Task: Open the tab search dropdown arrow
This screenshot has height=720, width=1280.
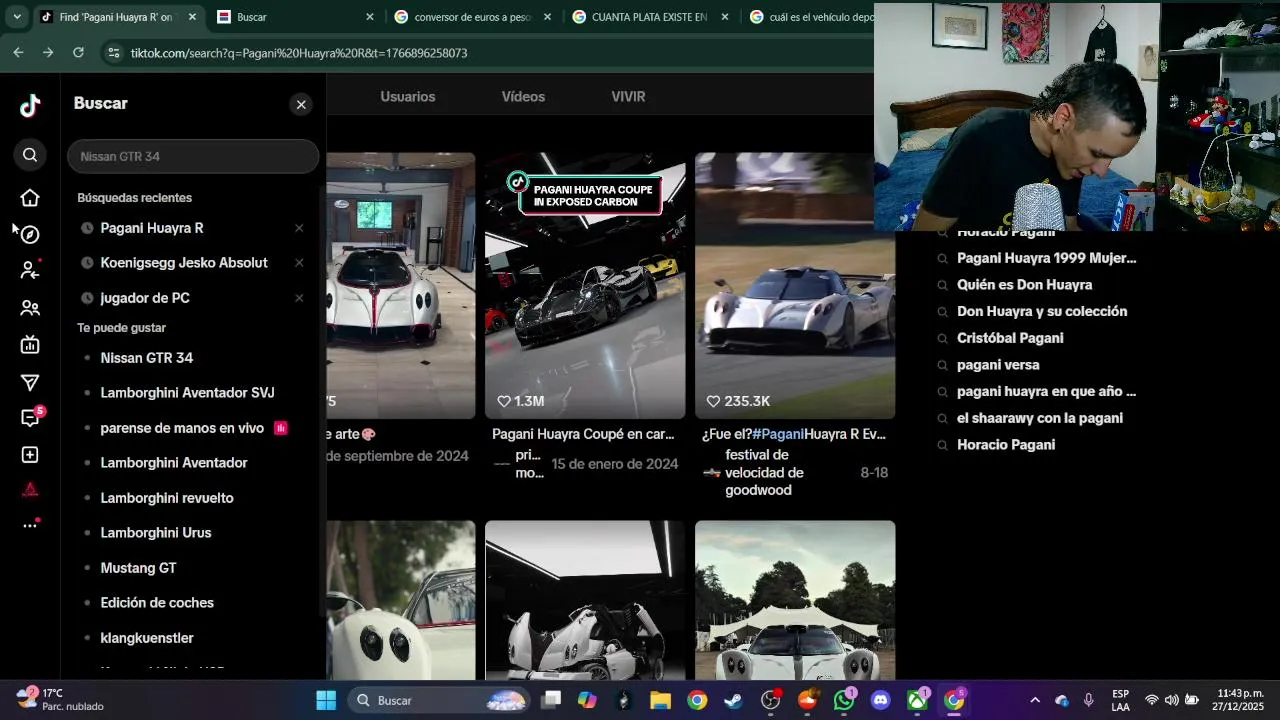Action: click(x=17, y=17)
